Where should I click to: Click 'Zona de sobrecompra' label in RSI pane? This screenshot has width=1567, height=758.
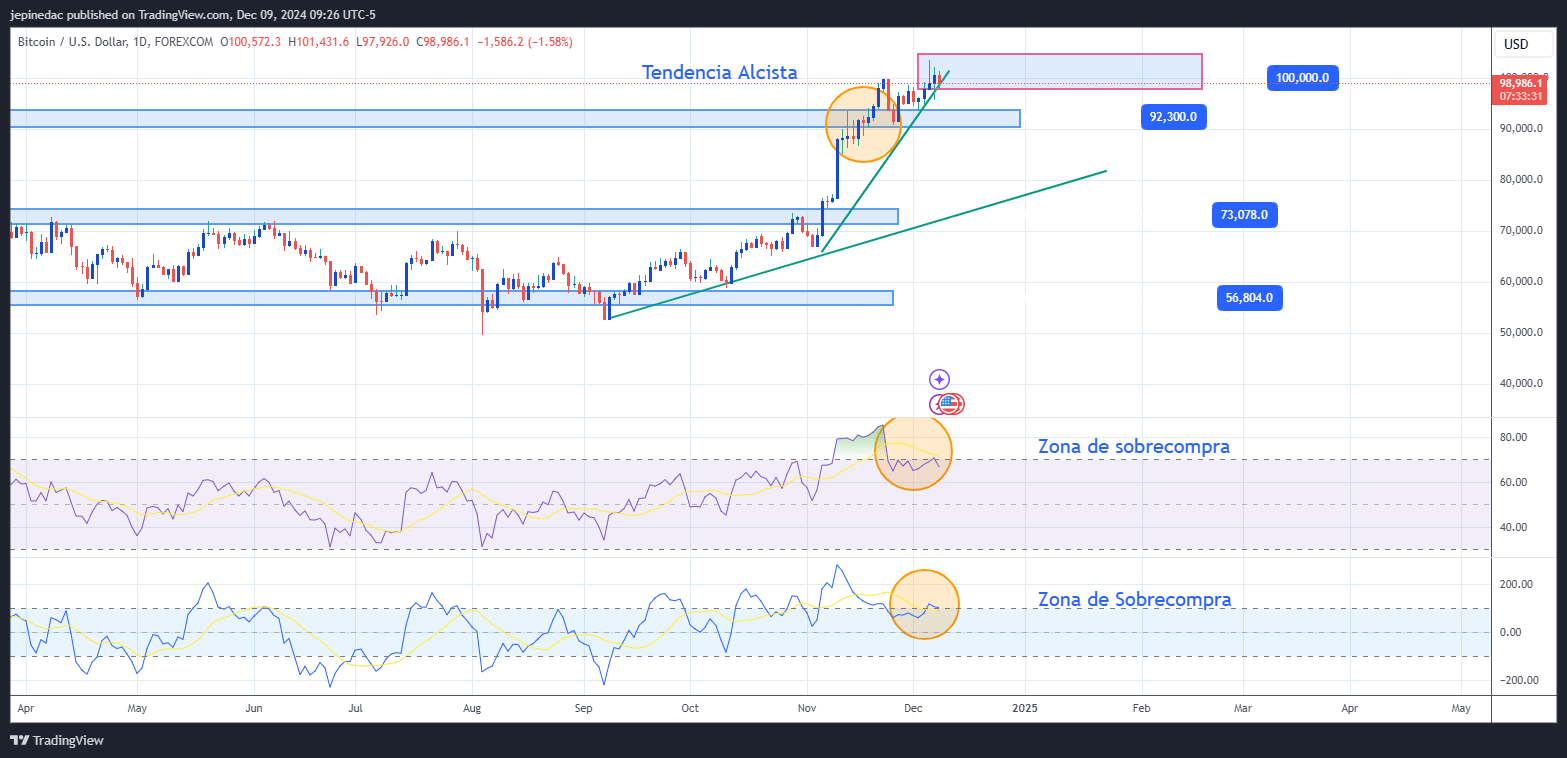click(x=1134, y=446)
